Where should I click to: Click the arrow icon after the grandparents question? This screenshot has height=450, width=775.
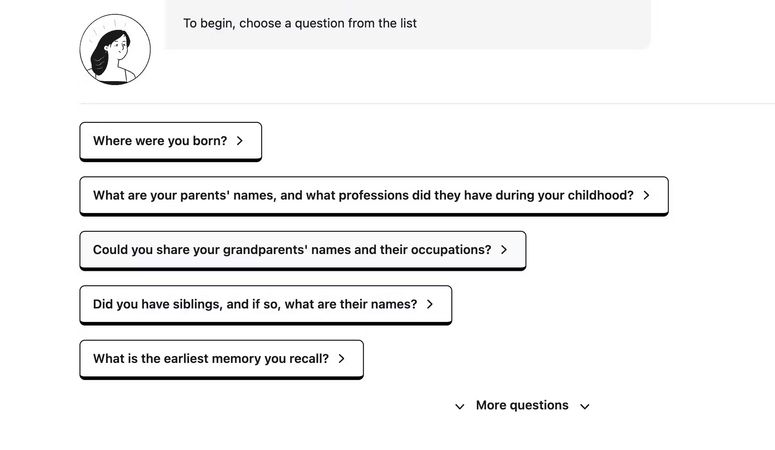[504, 250]
